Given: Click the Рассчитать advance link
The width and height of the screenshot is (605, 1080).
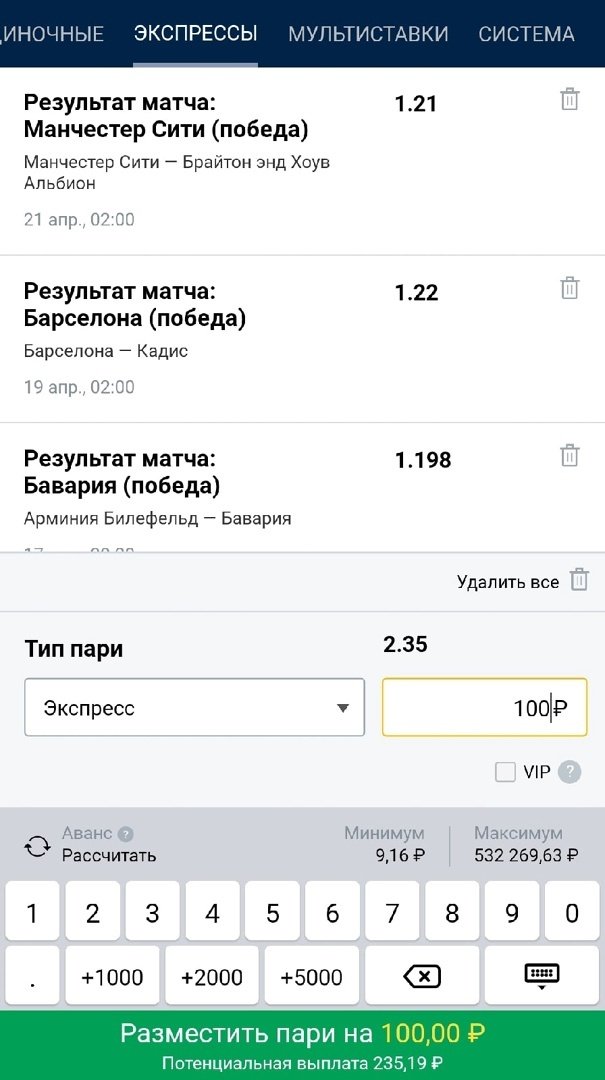Looking at the screenshot, I should (109, 856).
